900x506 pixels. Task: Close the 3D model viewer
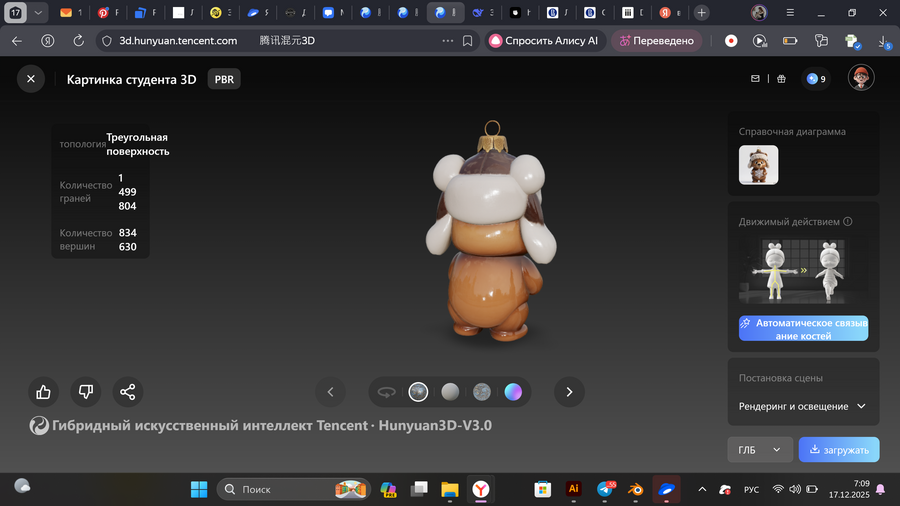[x=31, y=79]
